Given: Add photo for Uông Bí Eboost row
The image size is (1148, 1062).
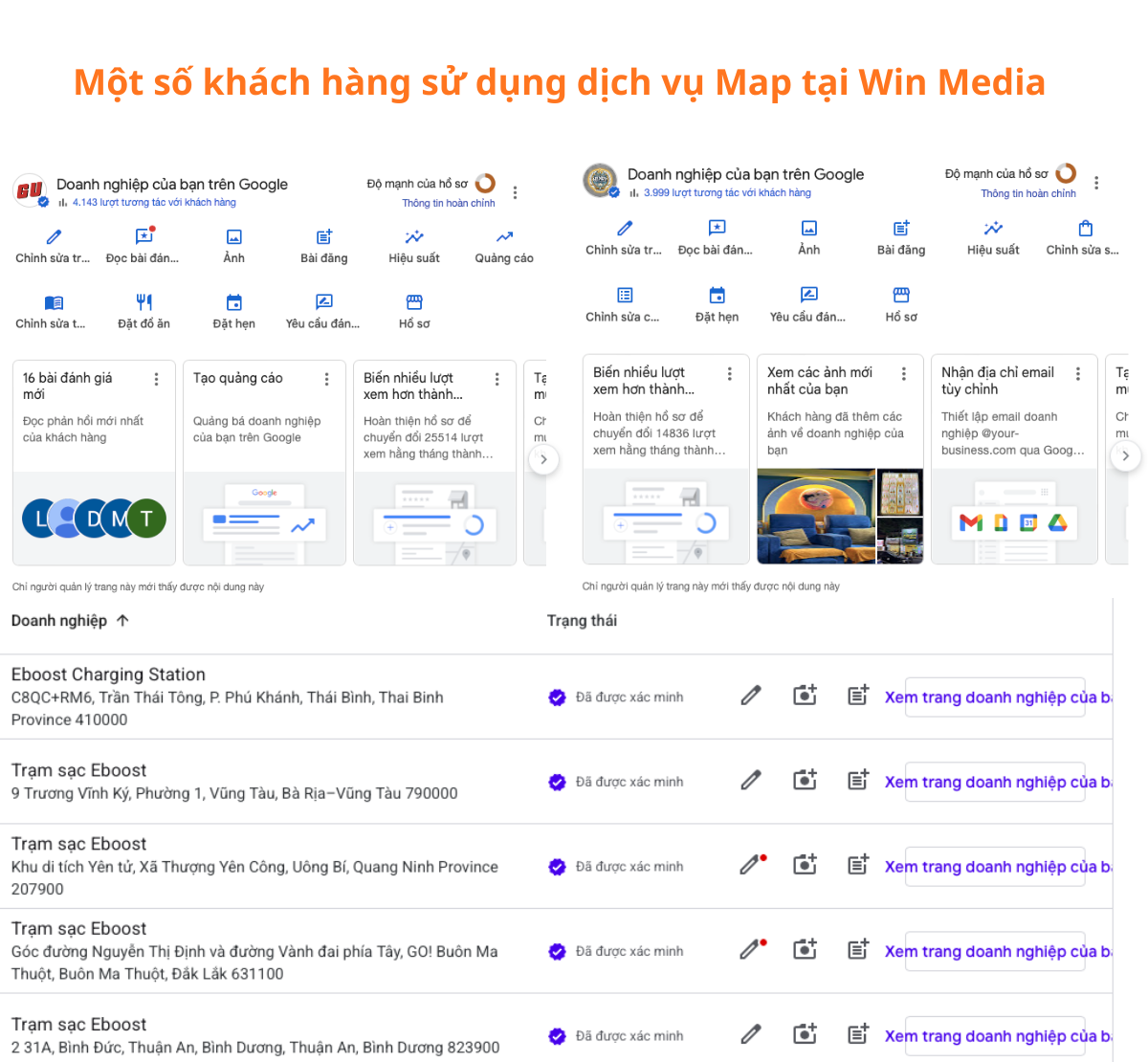Looking at the screenshot, I should pyautogui.click(x=805, y=865).
